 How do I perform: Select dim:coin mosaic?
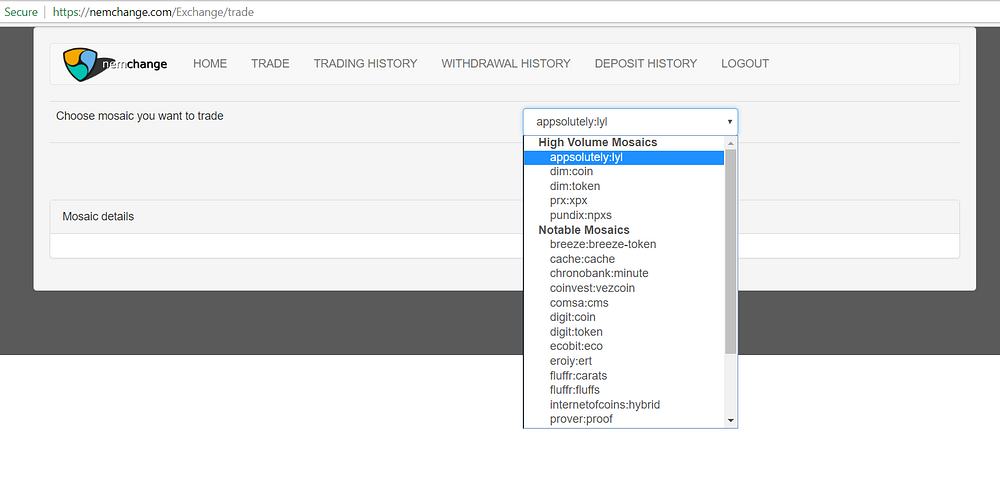[624, 172]
